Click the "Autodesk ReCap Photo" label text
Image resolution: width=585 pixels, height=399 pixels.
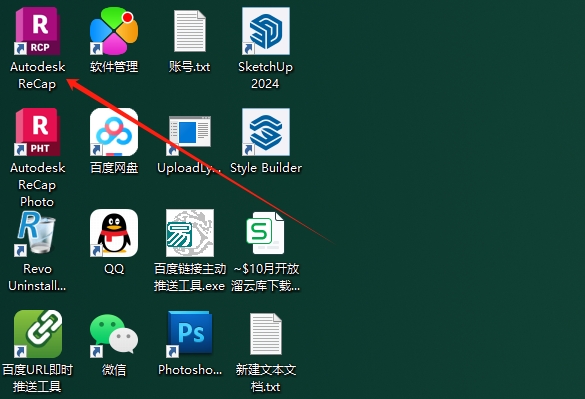[x=37, y=185]
